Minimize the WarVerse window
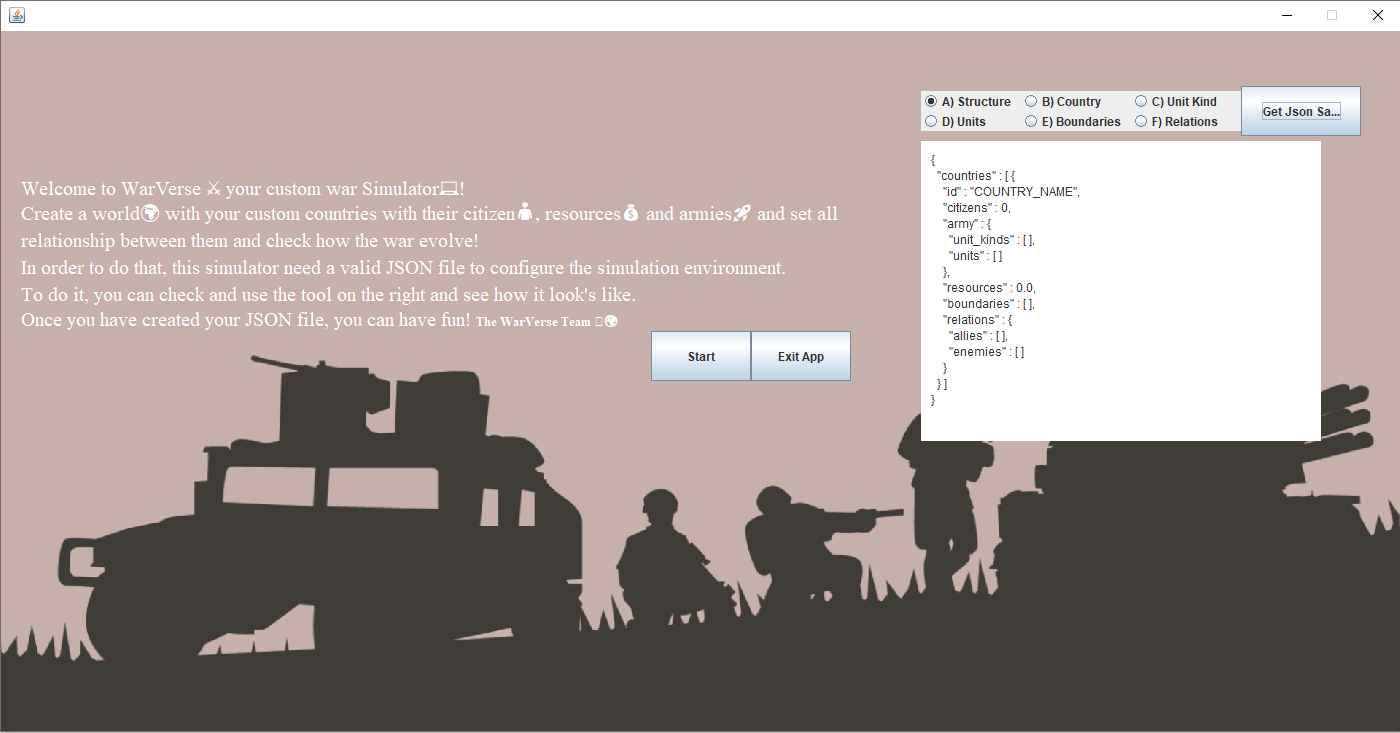 point(1286,15)
